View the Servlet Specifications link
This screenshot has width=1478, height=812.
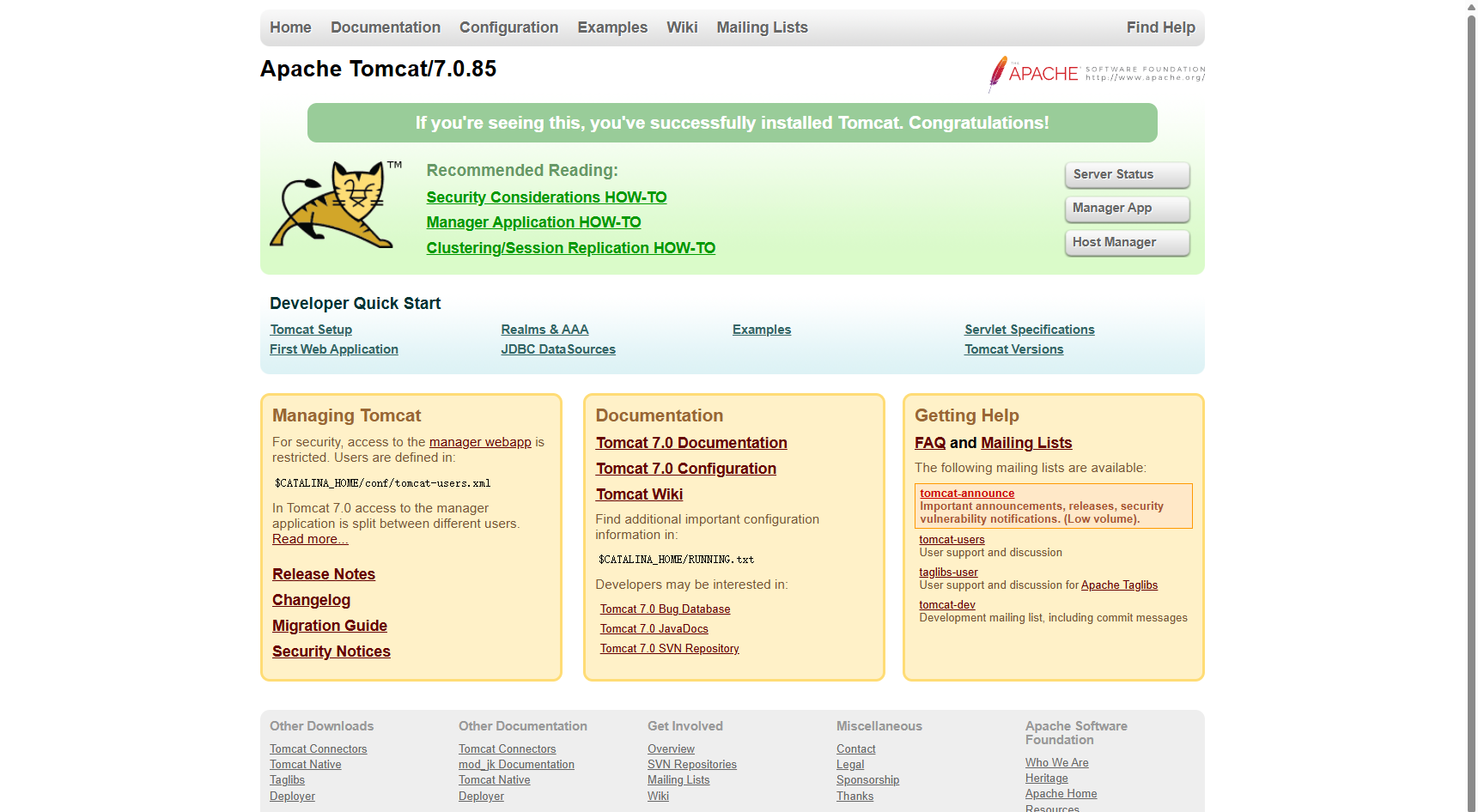tap(1029, 330)
